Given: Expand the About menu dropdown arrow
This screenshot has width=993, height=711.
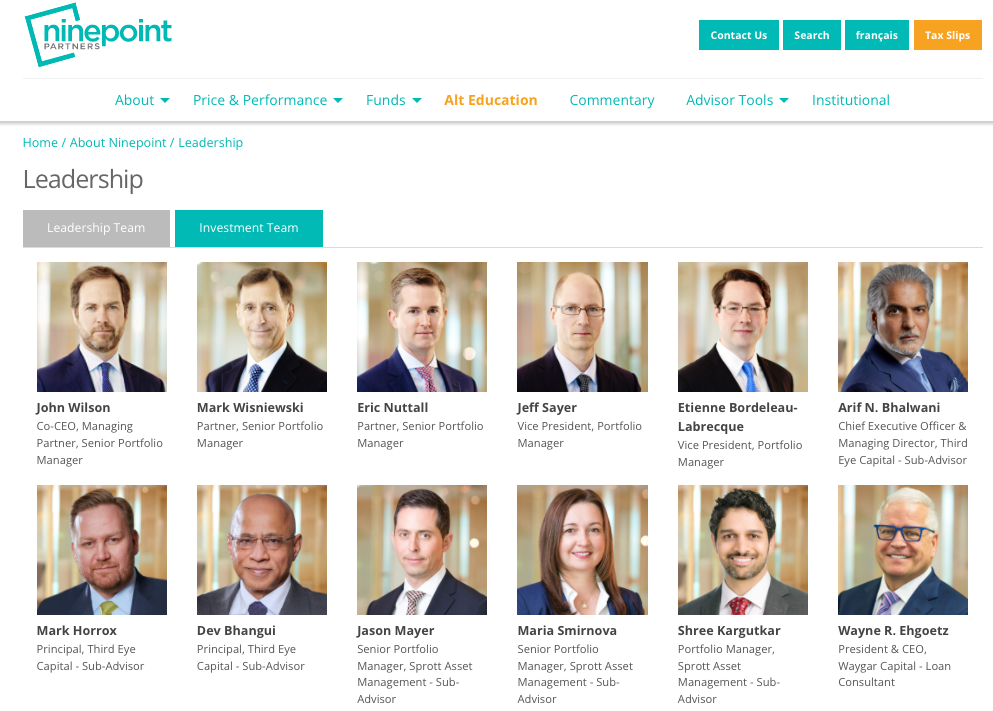Looking at the screenshot, I should (165, 101).
